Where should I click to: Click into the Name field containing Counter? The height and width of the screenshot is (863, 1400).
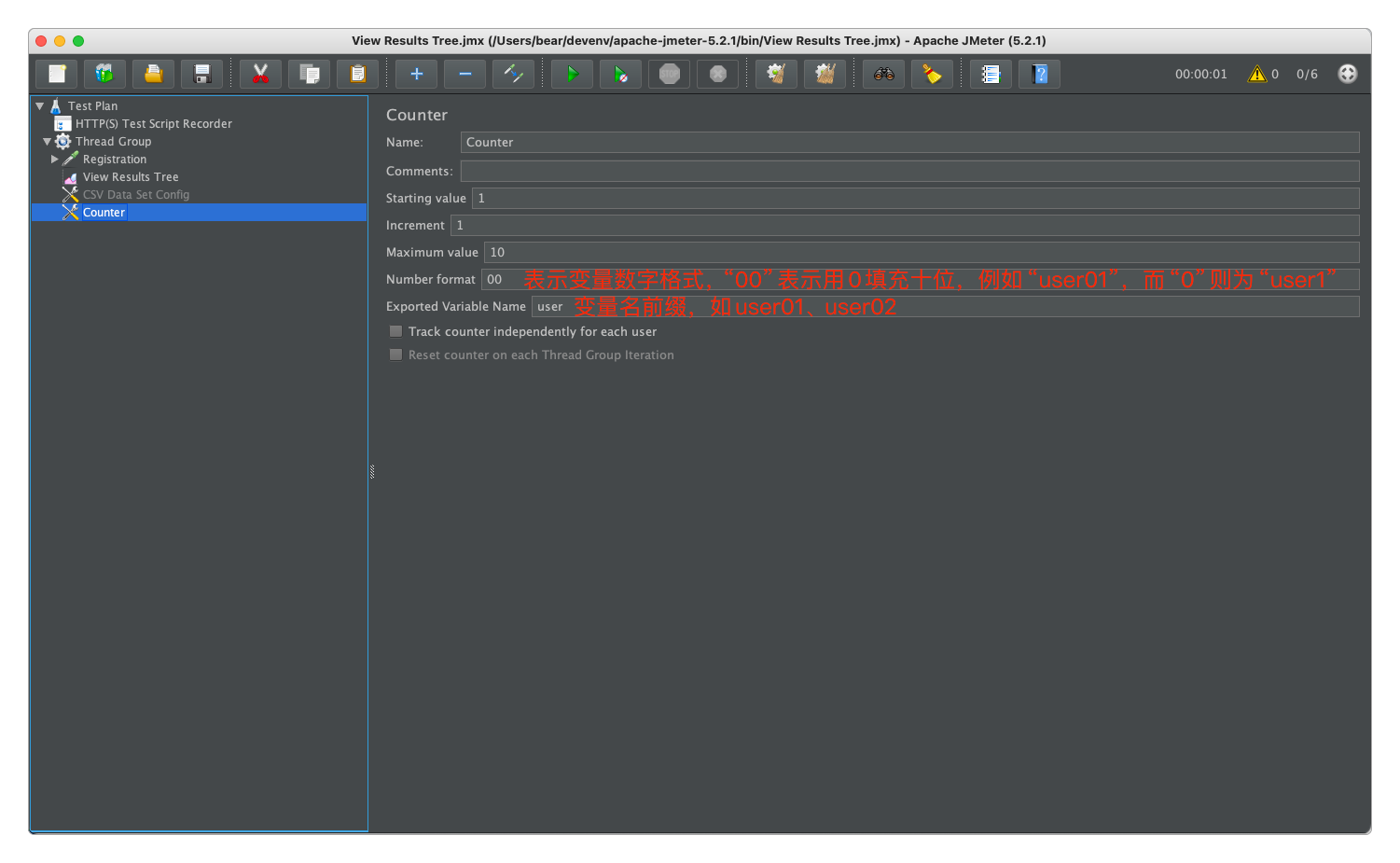(x=909, y=142)
